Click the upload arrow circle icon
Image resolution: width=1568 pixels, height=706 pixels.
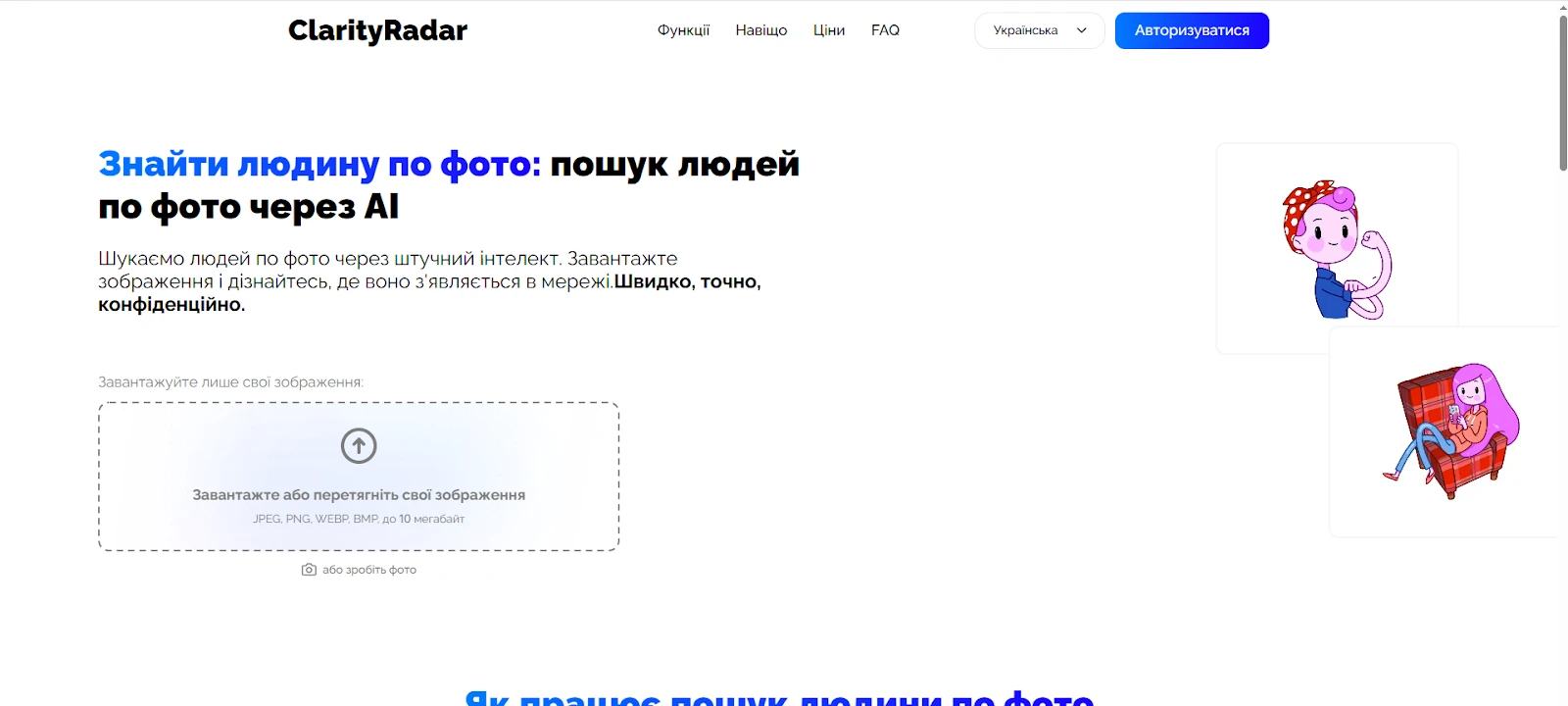(x=359, y=446)
